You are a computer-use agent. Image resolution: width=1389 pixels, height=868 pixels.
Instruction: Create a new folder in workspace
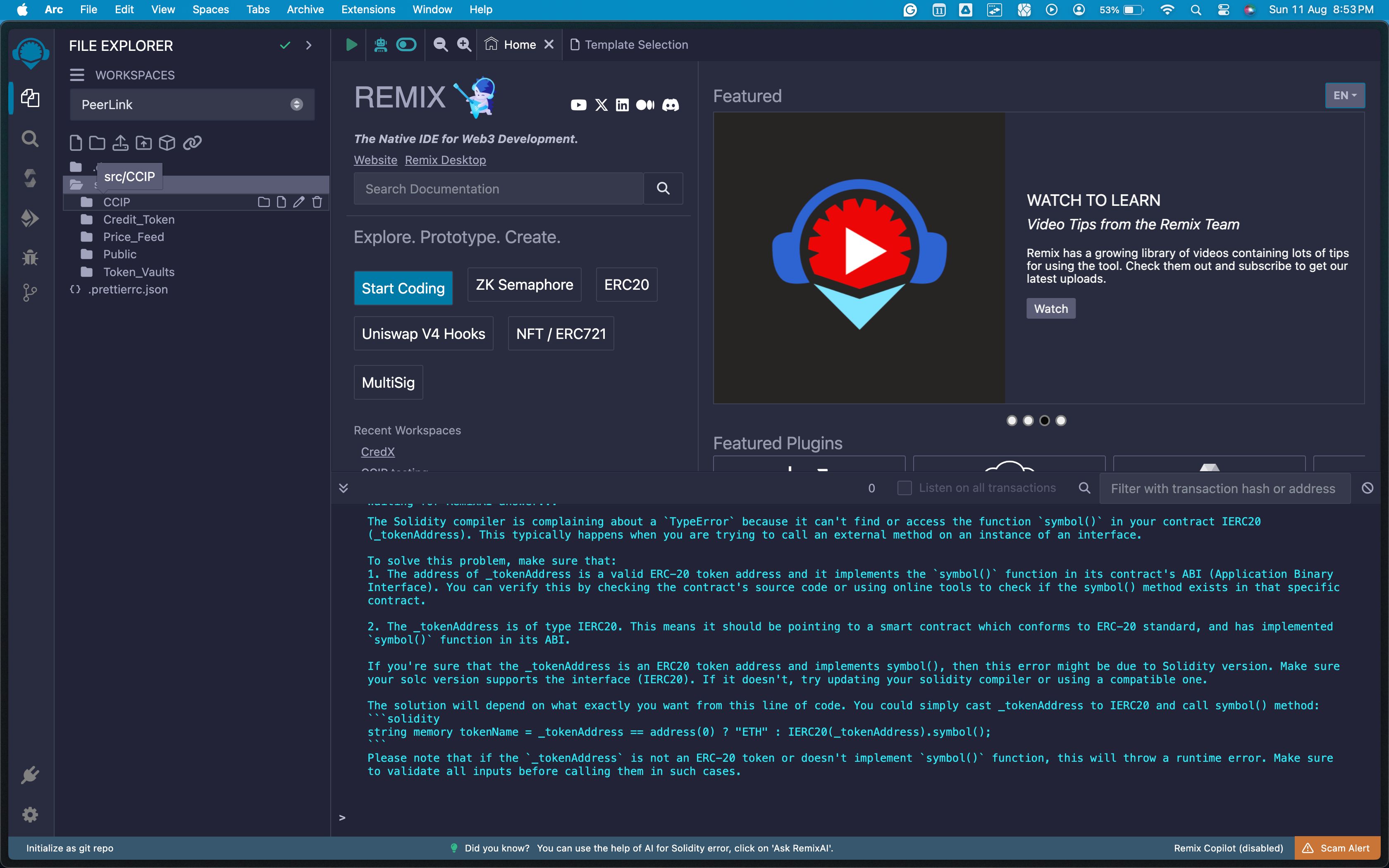(x=97, y=142)
